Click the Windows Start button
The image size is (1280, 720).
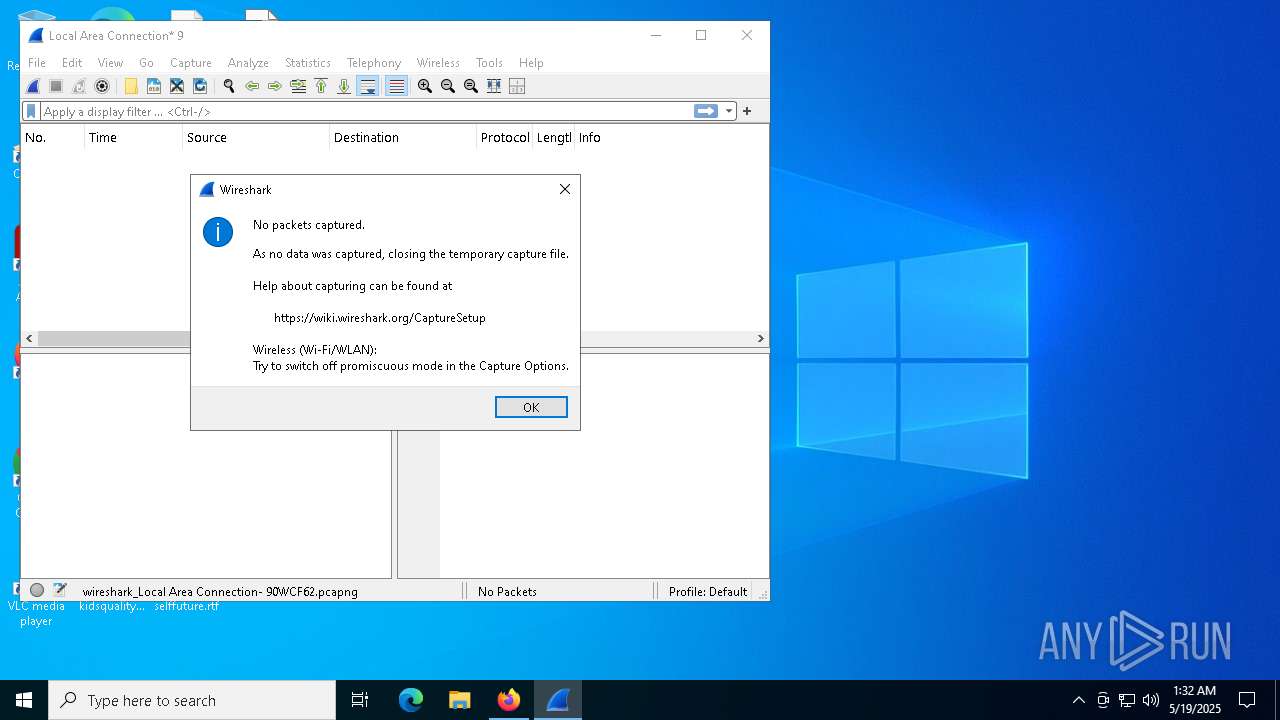point(24,700)
